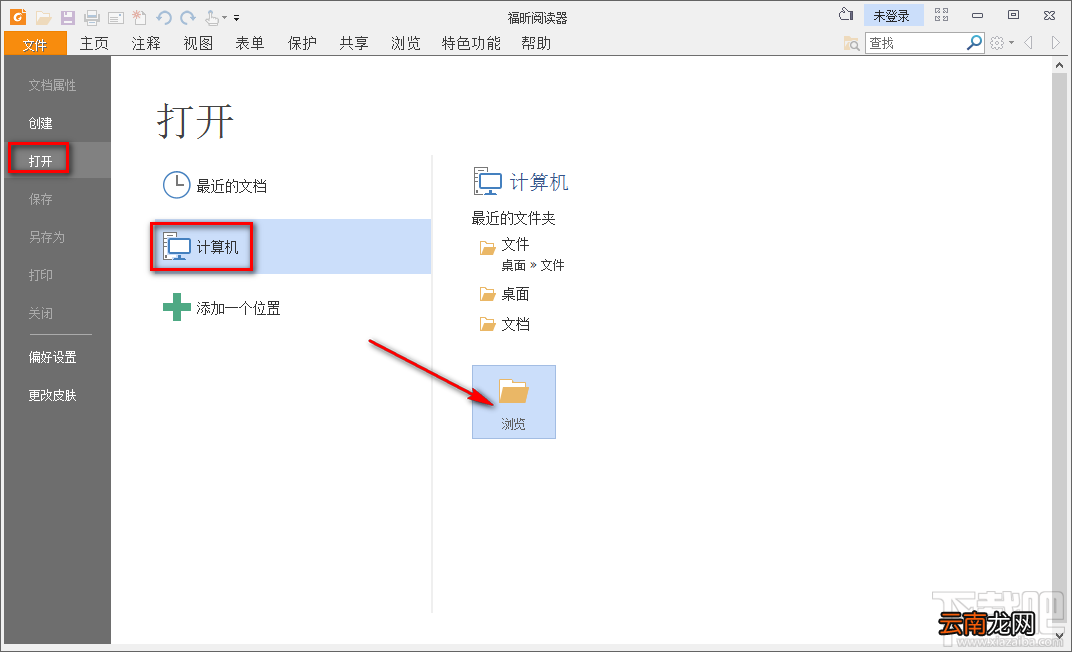Select 打印 in the file sidebar

tap(57, 275)
